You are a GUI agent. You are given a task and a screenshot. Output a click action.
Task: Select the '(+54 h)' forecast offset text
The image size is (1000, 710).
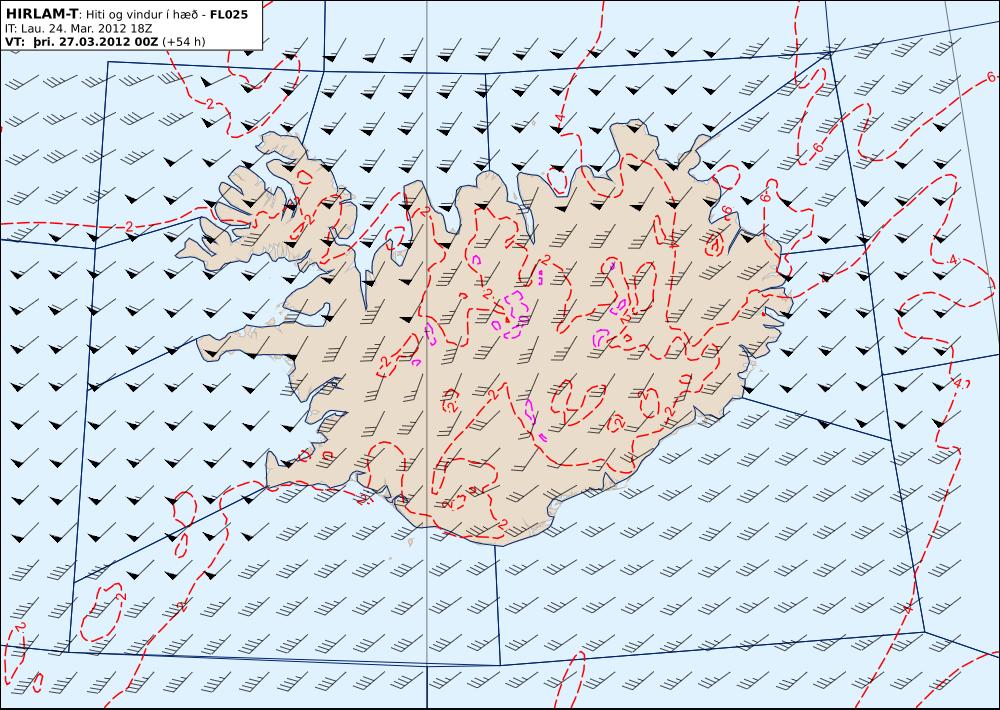pyautogui.click(x=184, y=42)
